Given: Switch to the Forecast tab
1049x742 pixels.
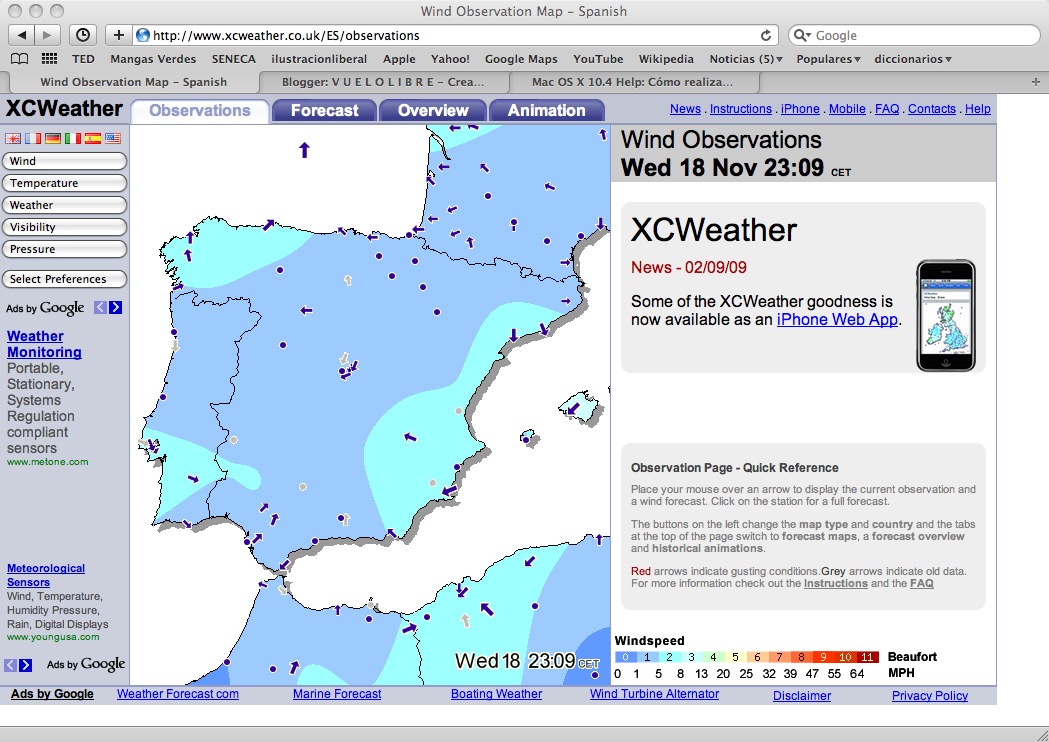Looking at the screenshot, I should pos(323,110).
